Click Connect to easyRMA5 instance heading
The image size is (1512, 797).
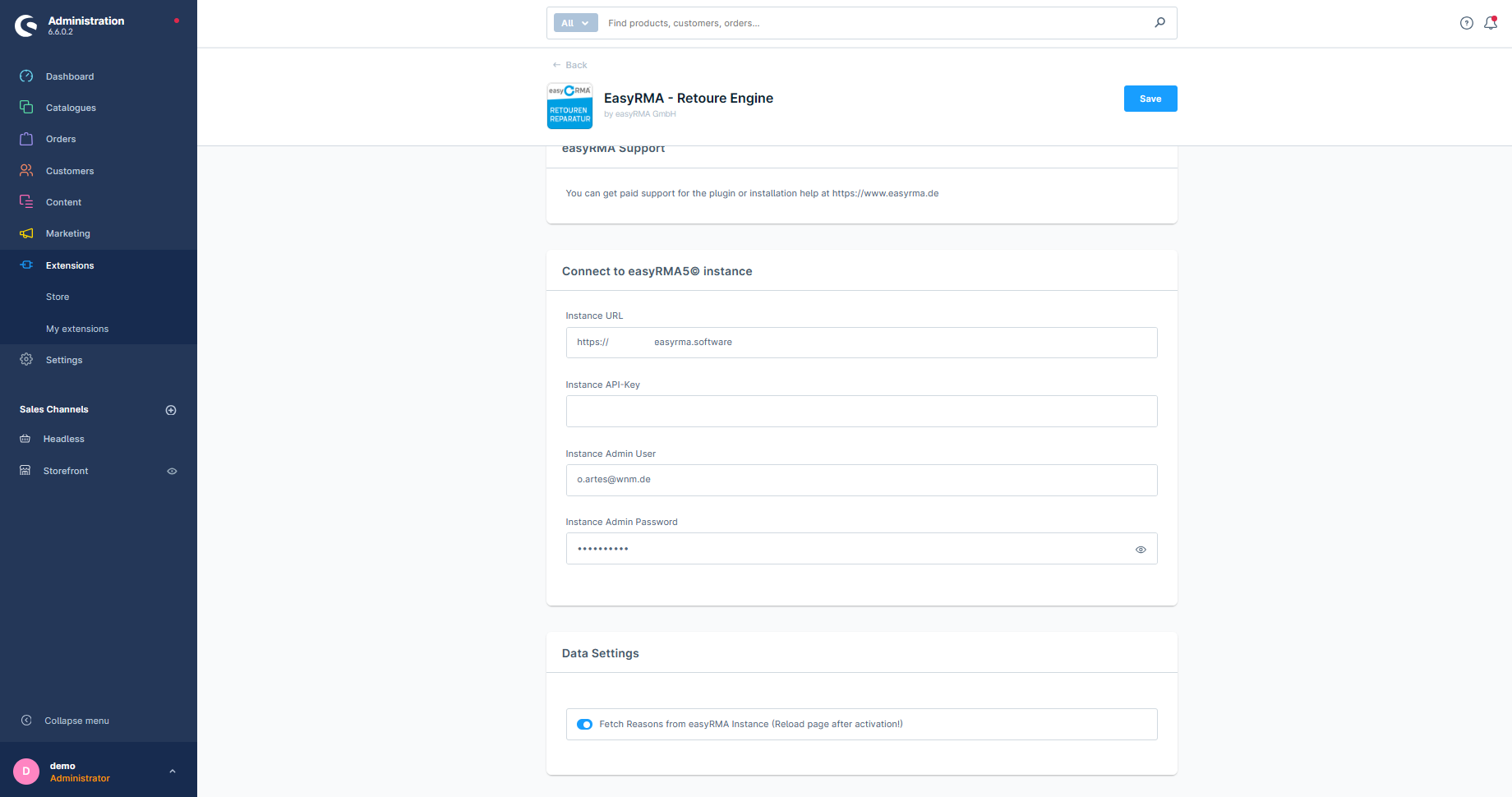click(657, 271)
